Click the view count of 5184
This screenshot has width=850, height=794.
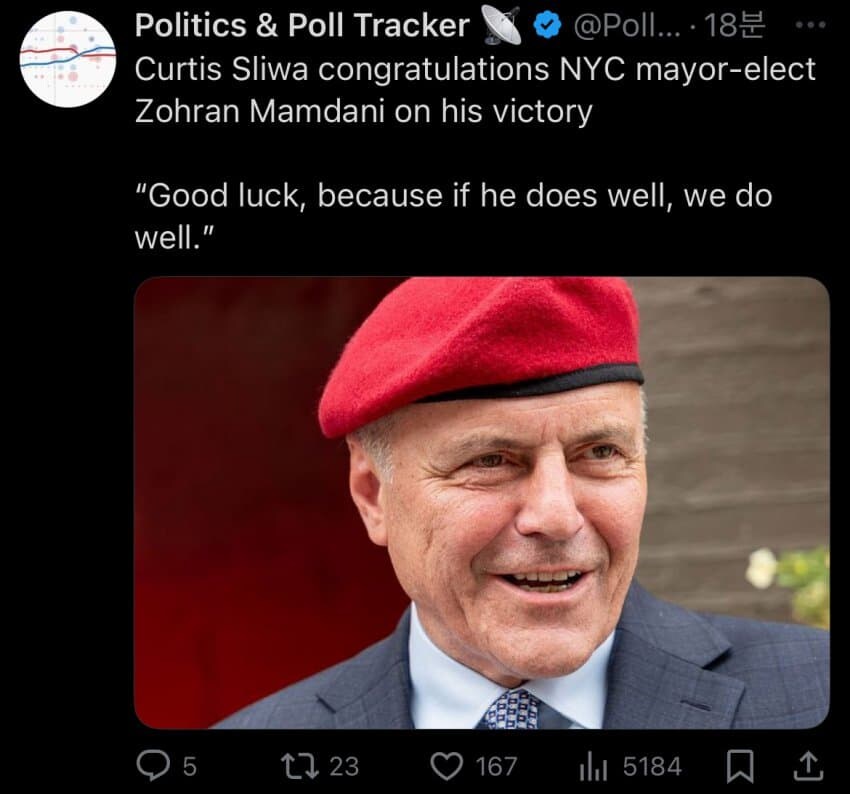652,766
